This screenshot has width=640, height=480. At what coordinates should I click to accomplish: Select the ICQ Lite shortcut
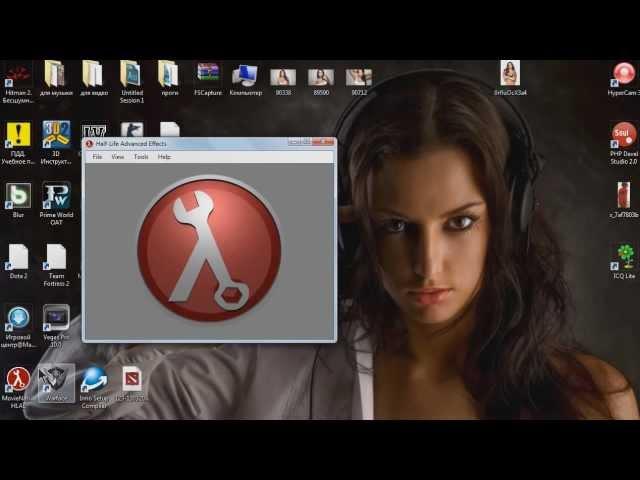click(x=624, y=262)
